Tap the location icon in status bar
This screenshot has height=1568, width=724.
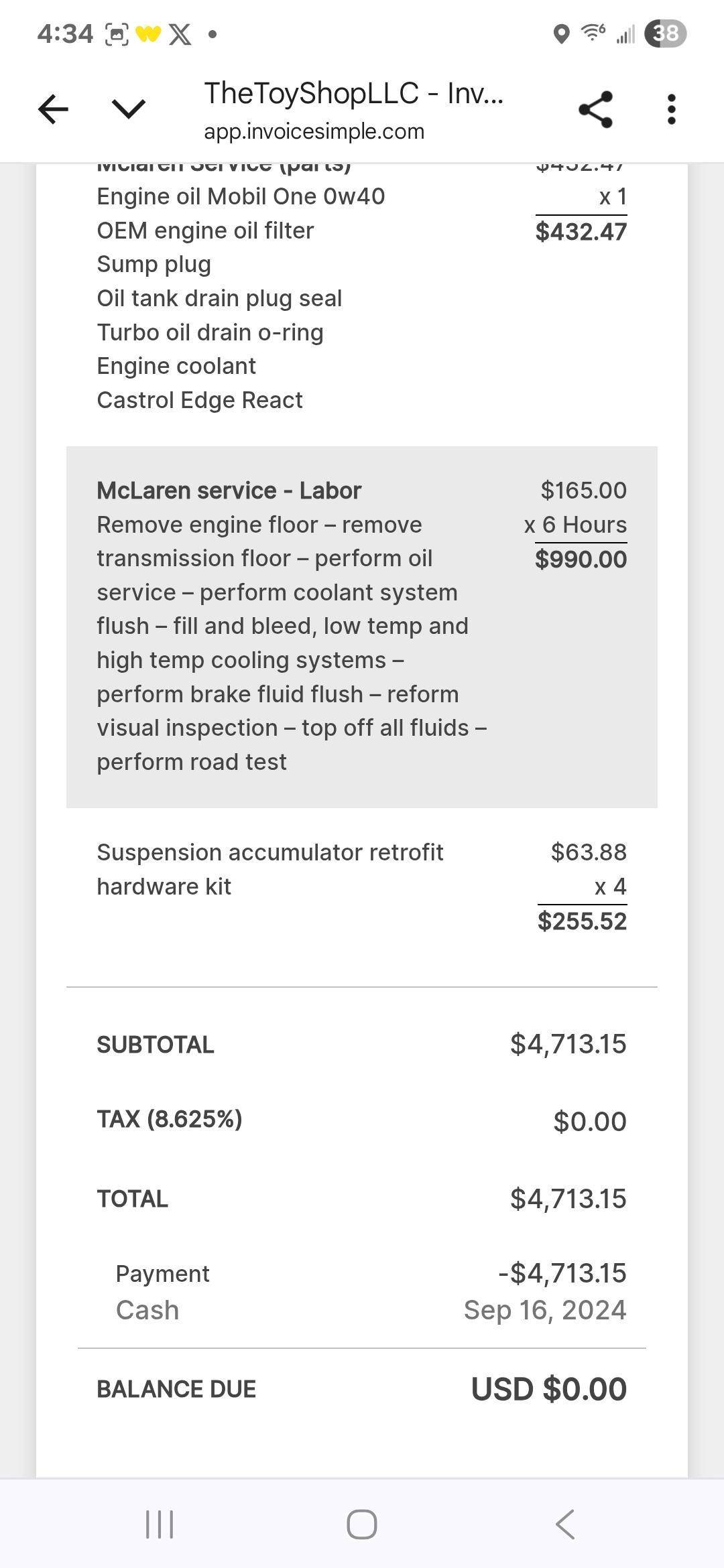point(561,34)
